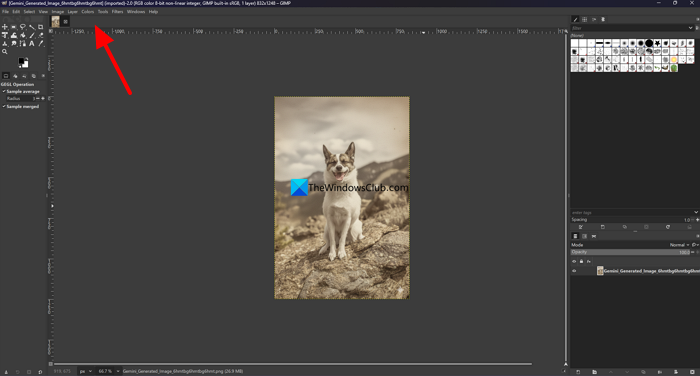Image resolution: width=700 pixels, height=376 pixels.
Task: Open the File menu
Action: point(5,12)
